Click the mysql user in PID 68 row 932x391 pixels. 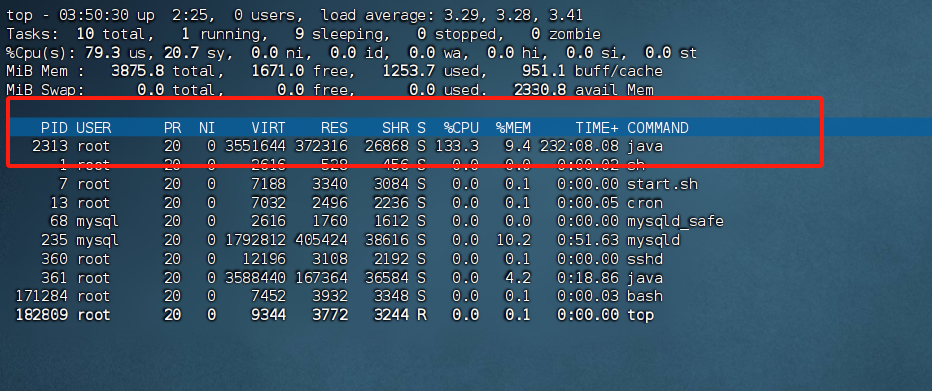[97, 222]
